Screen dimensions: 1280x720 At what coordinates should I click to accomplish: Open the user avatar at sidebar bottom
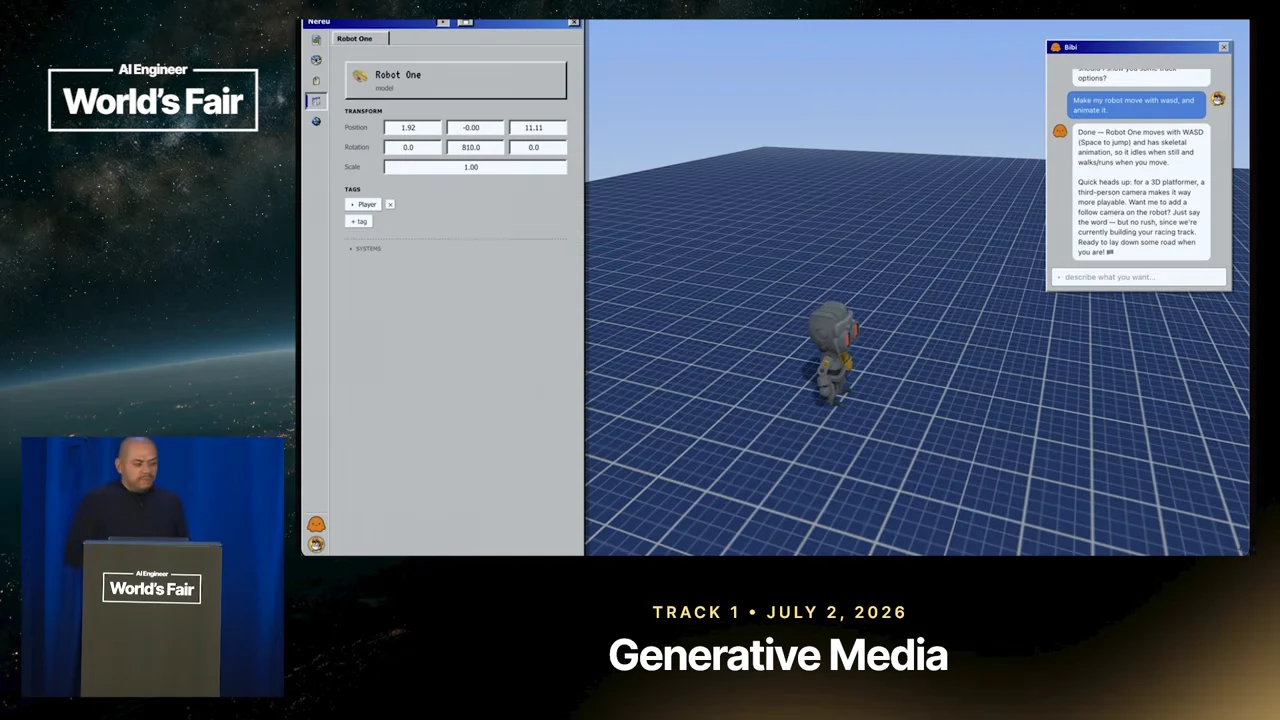(316, 544)
